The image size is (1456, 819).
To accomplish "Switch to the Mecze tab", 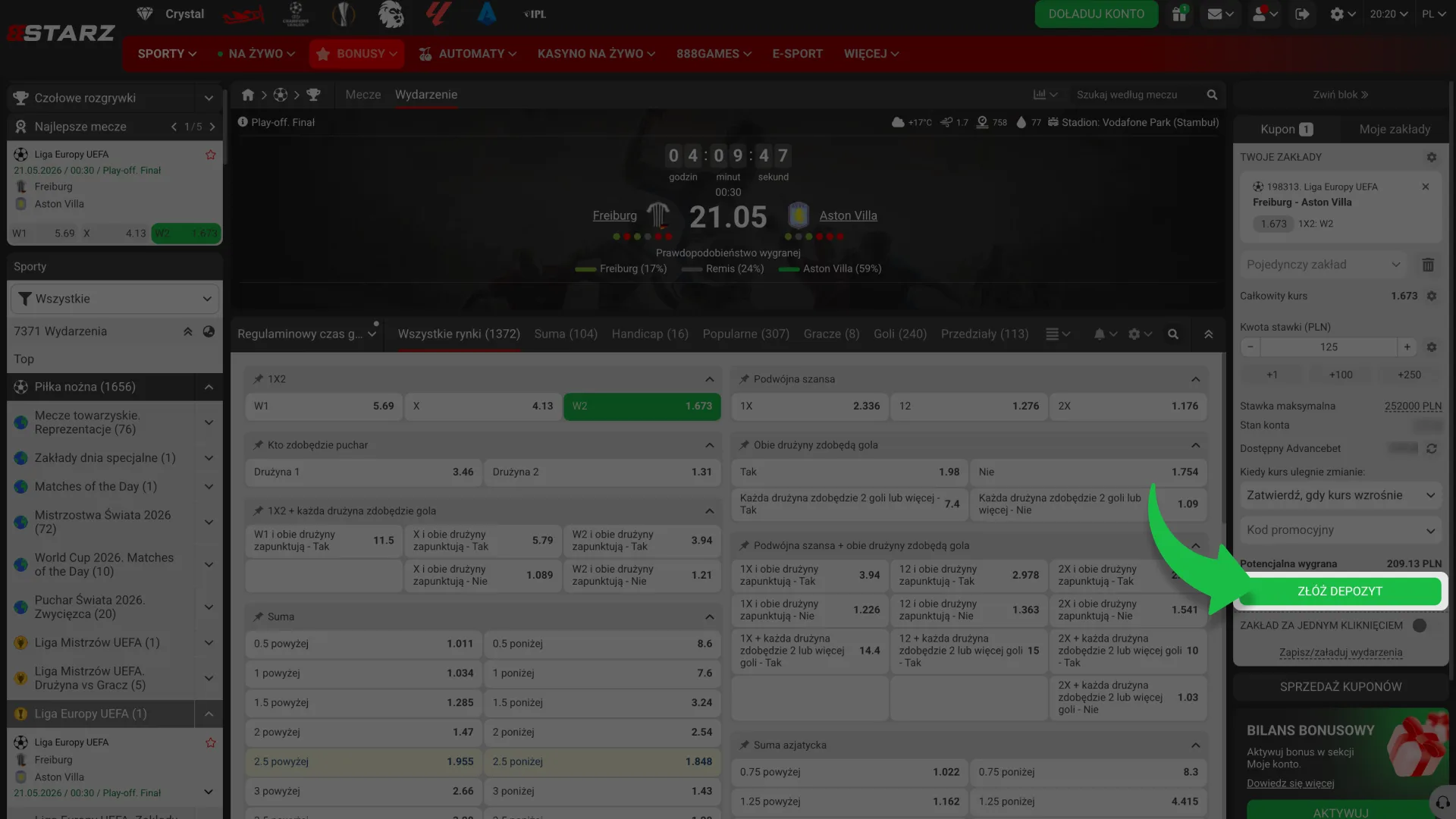I will coord(363,95).
